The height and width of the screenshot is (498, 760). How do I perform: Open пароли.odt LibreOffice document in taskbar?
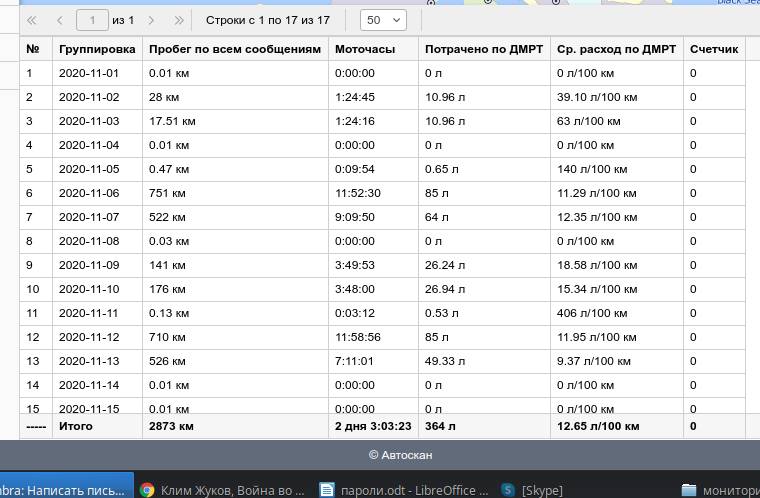coord(403,490)
